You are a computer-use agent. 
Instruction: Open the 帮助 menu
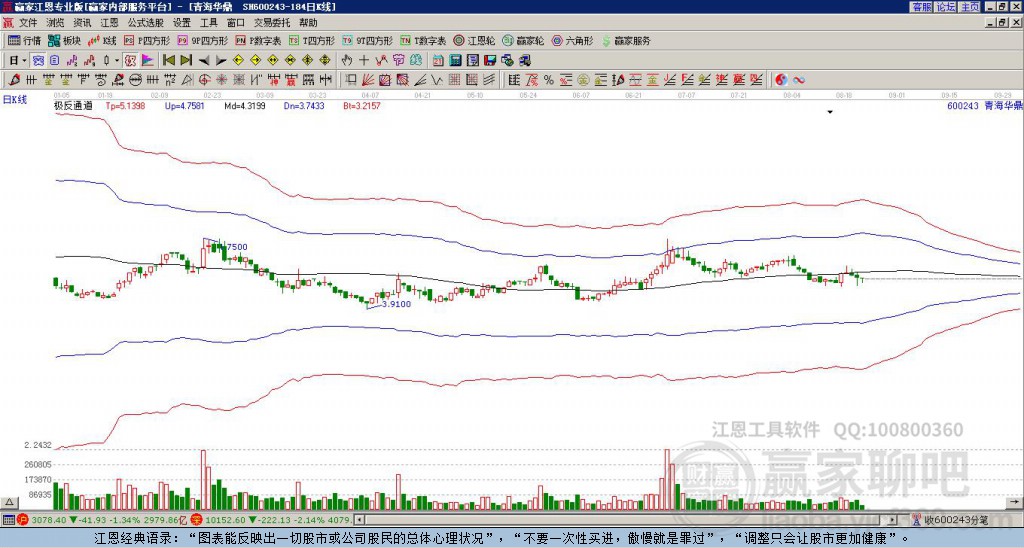point(308,23)
